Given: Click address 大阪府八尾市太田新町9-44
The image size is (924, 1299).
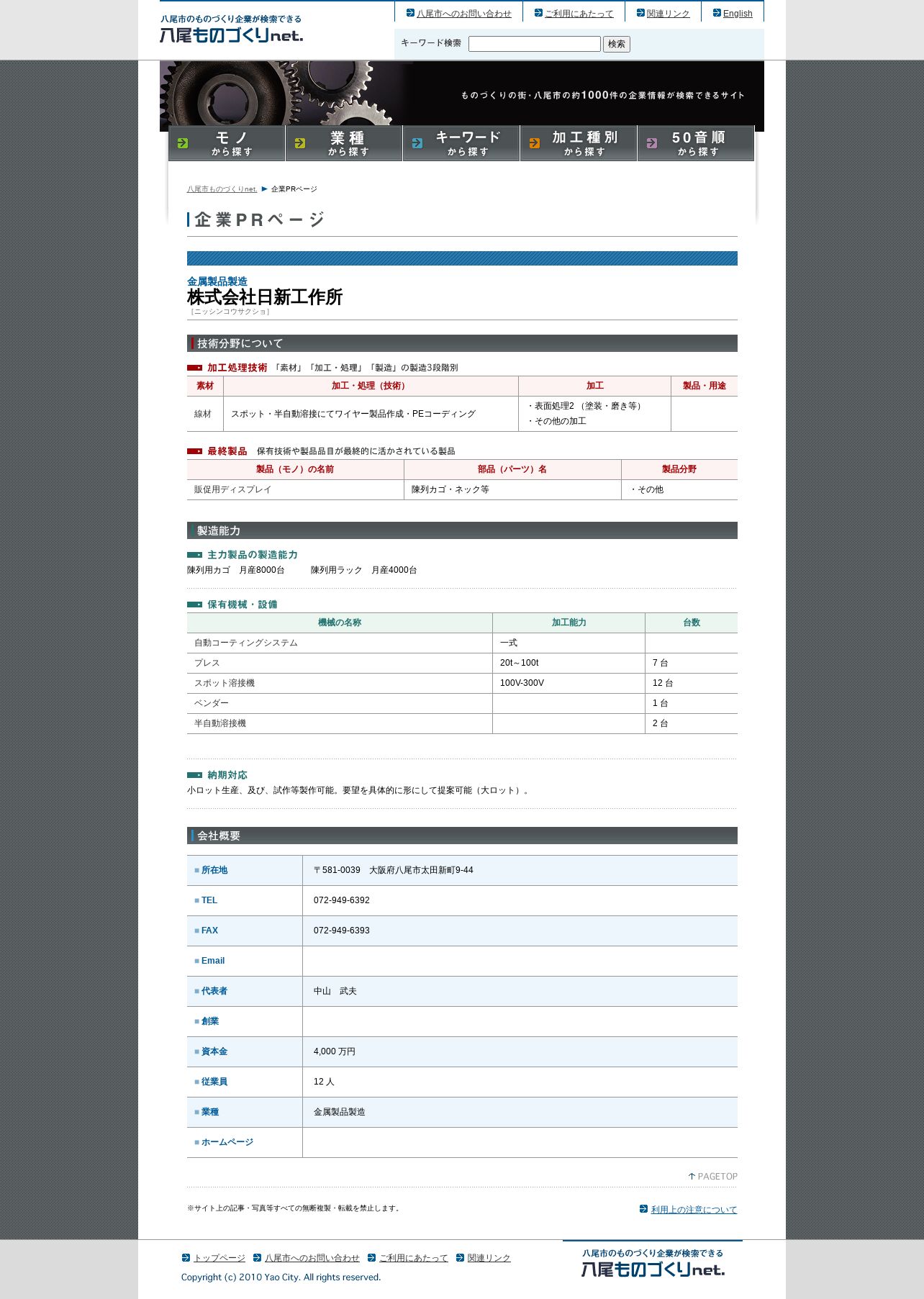Looking at the screenshot, I should coord(421,870).
